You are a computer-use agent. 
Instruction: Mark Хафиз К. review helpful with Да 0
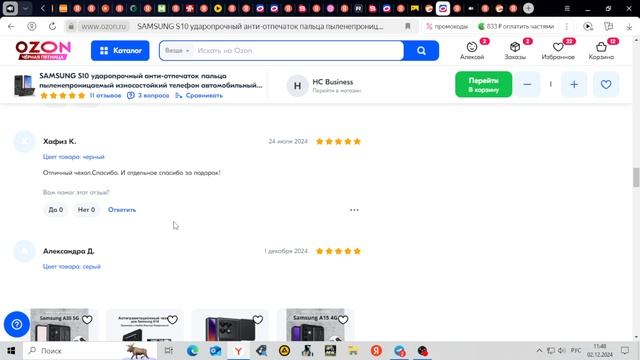(x=56, y=210)
